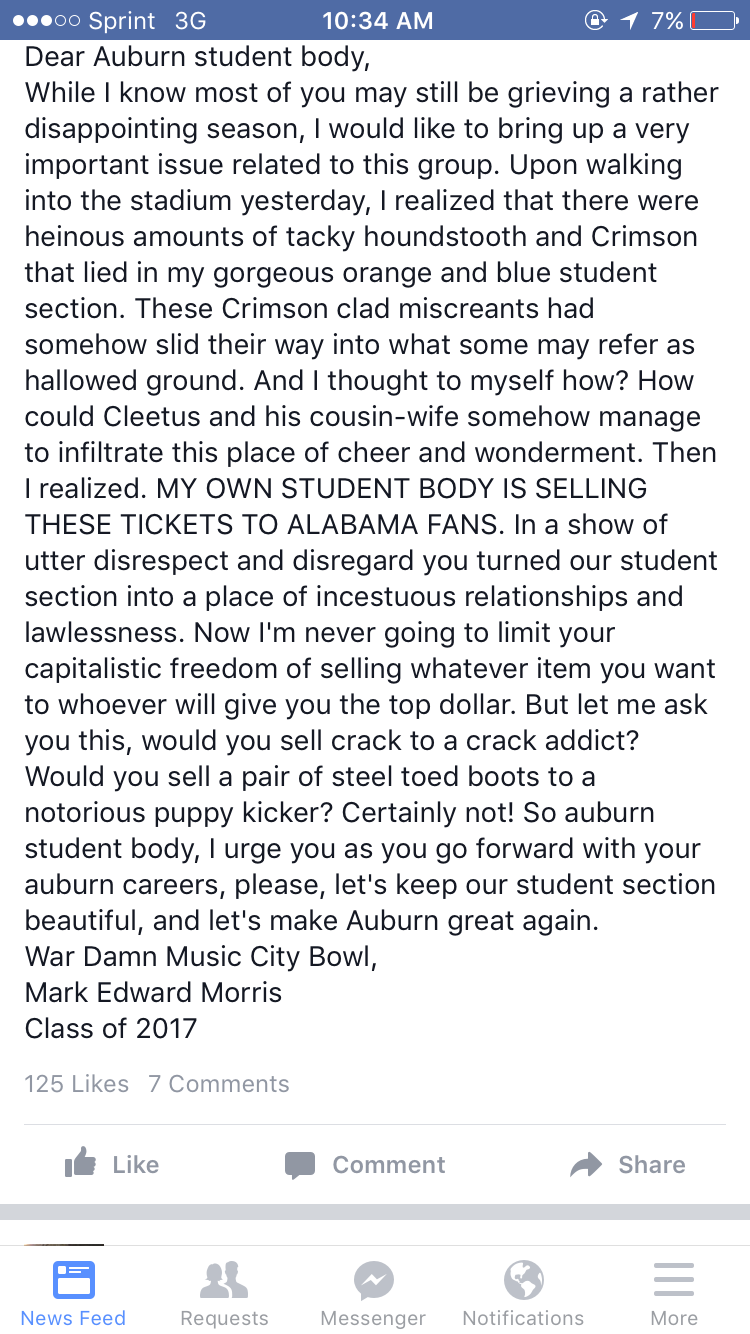Open the Notifications globe icon
The width and height of the screenshot is (750, 1334).
pyautogui.click(x=524, y=1279)
